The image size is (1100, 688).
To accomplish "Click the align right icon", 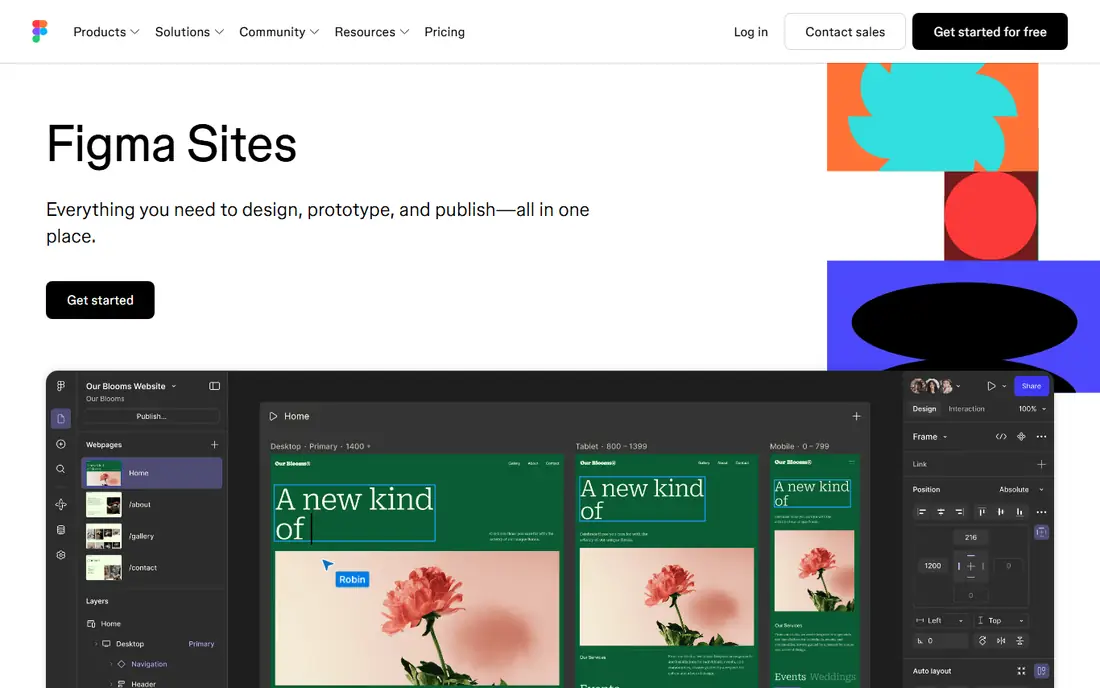I will pos(960,512).
